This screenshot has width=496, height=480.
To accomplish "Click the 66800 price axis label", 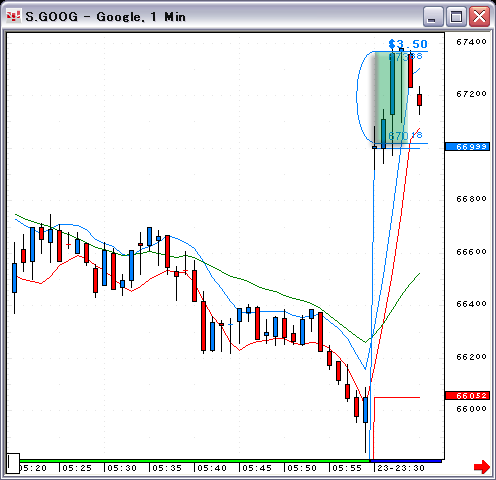I will (x=471, y=199).
